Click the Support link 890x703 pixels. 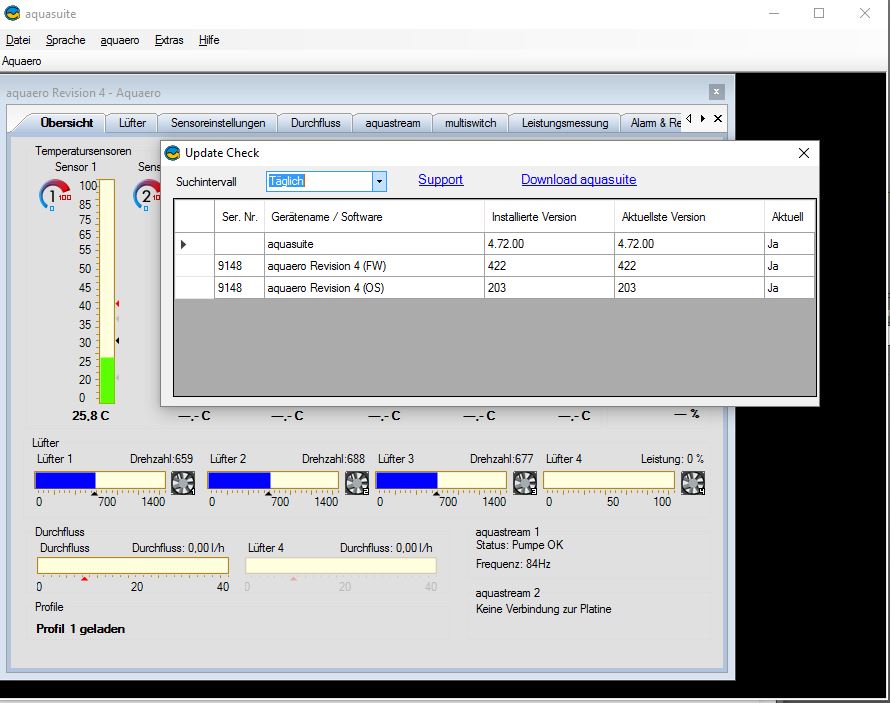coord(440,180)
